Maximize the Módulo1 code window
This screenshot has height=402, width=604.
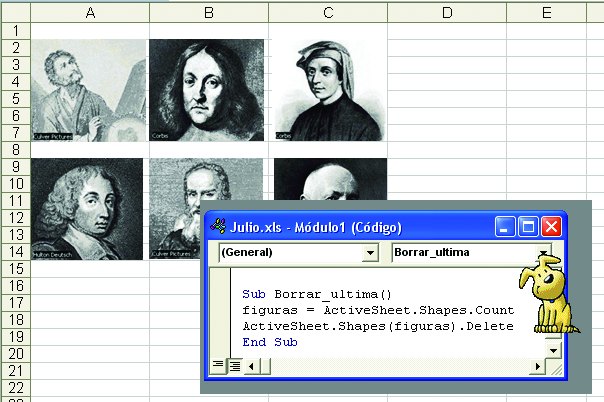[528, 226]
